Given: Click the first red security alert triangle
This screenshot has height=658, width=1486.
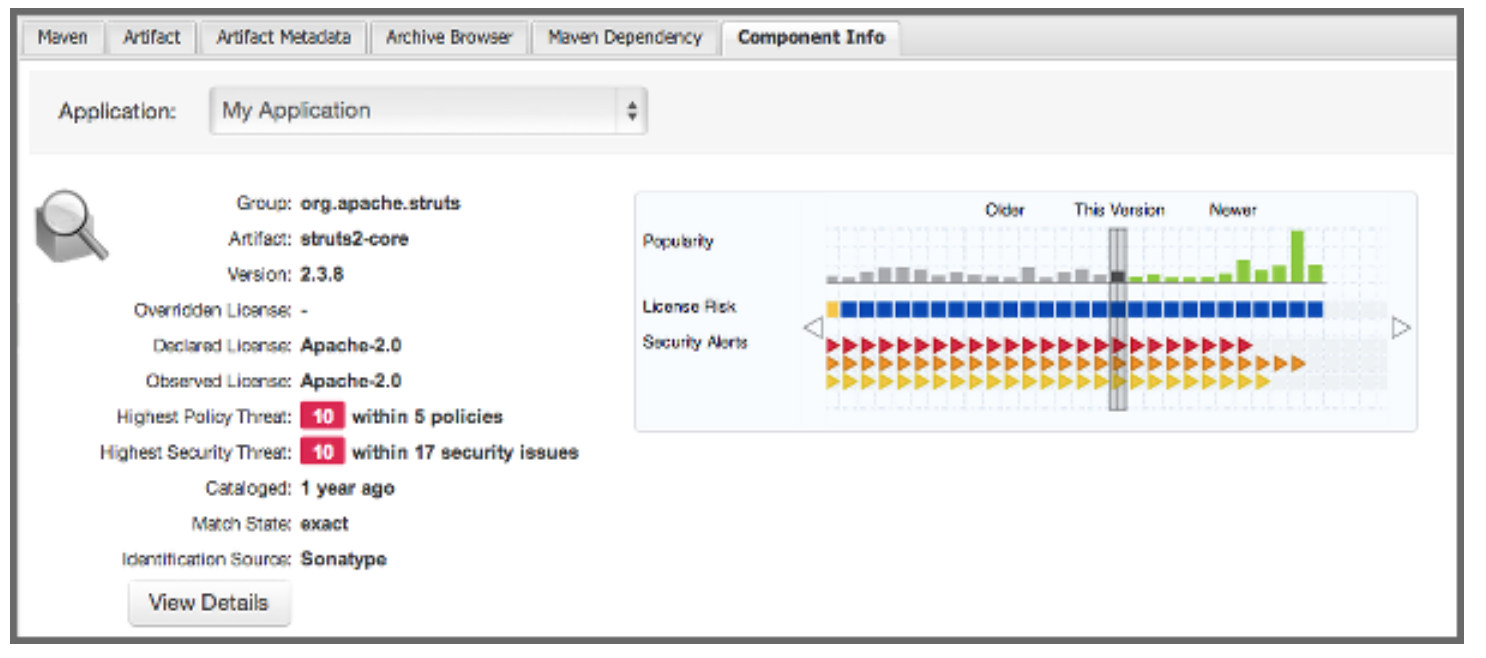Looking at the screenshot, I should tap(832, 346).
